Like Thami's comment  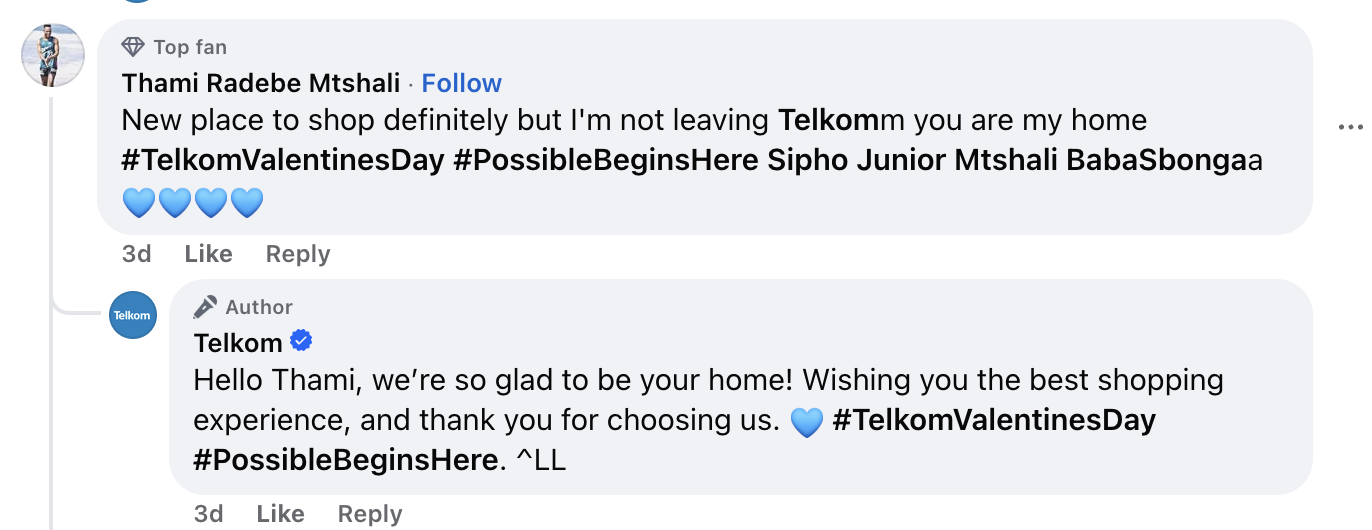[208, 254]
